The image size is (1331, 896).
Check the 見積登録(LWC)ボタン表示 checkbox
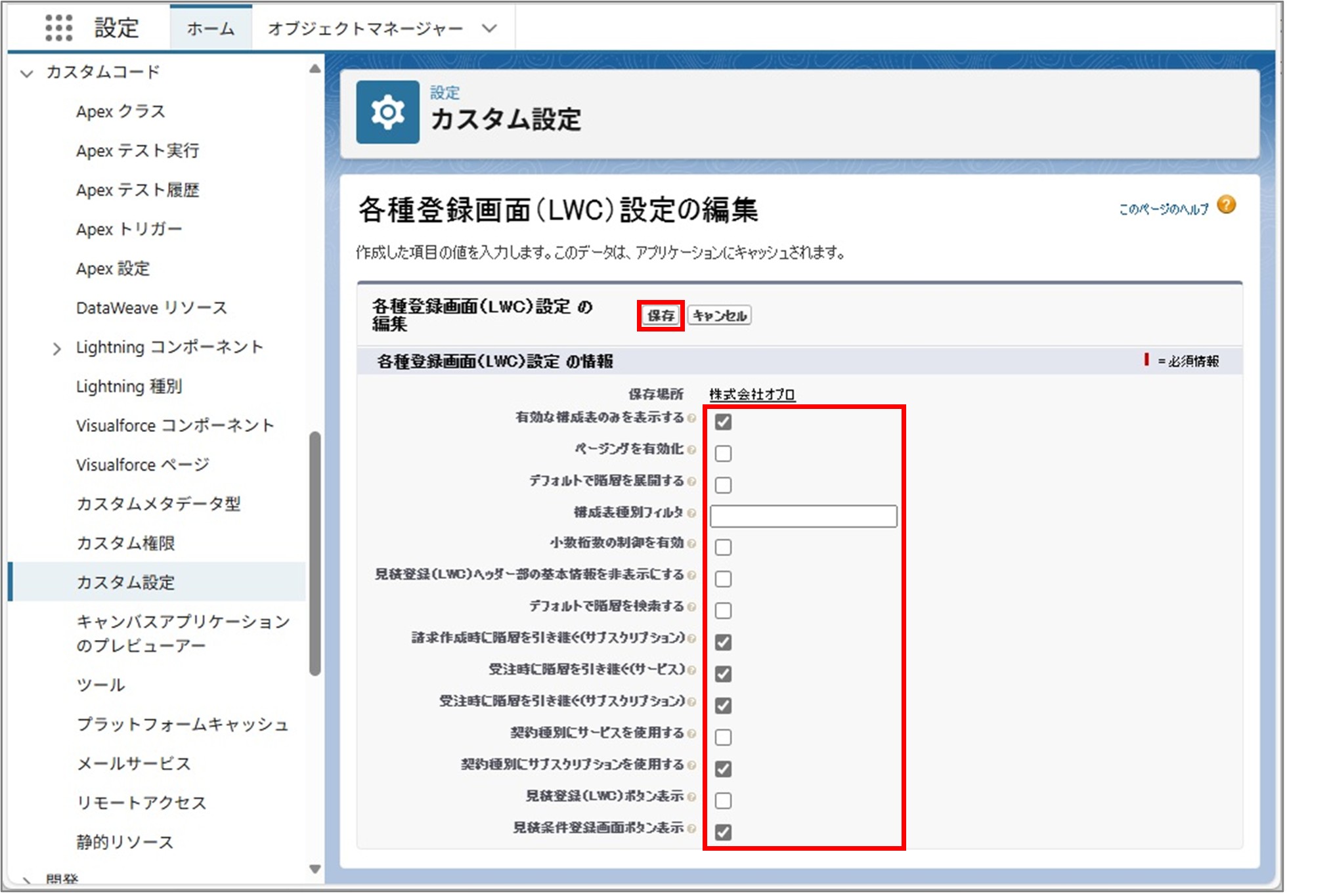pos(723,800)
